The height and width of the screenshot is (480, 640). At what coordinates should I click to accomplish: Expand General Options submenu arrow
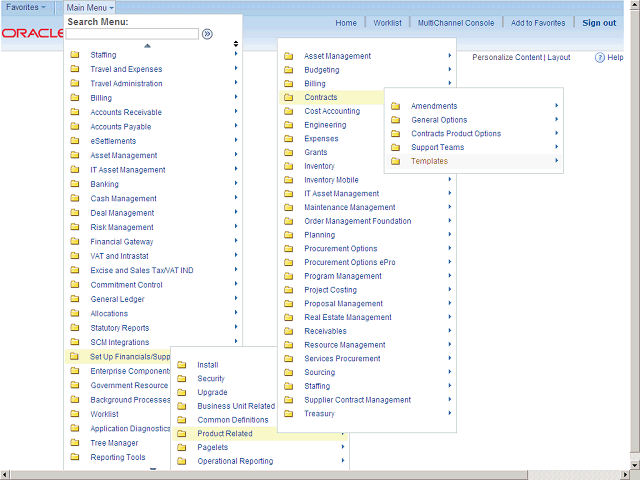tap(556, 120)
